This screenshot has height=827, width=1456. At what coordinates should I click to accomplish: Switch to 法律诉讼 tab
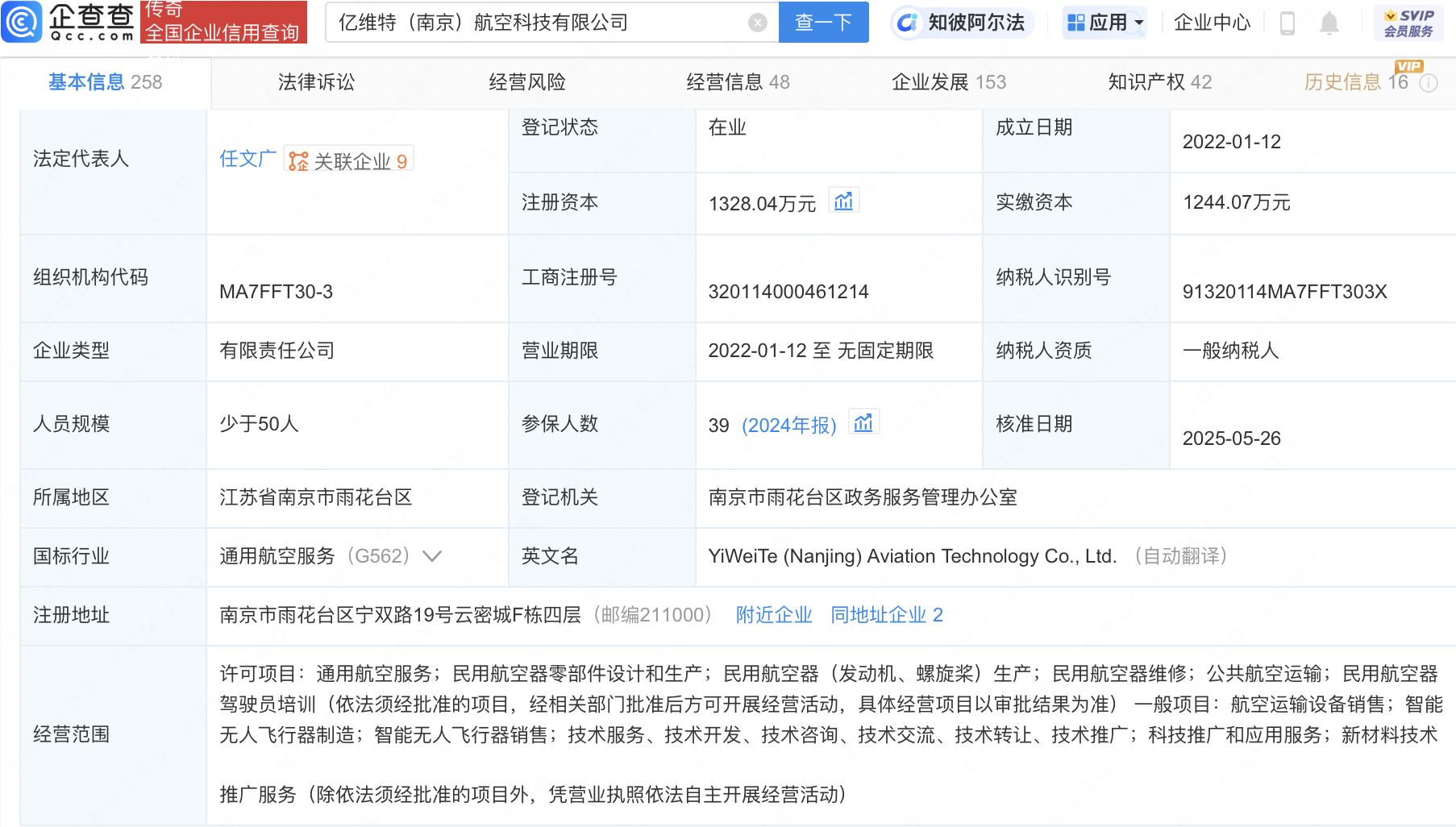point(316,82)
